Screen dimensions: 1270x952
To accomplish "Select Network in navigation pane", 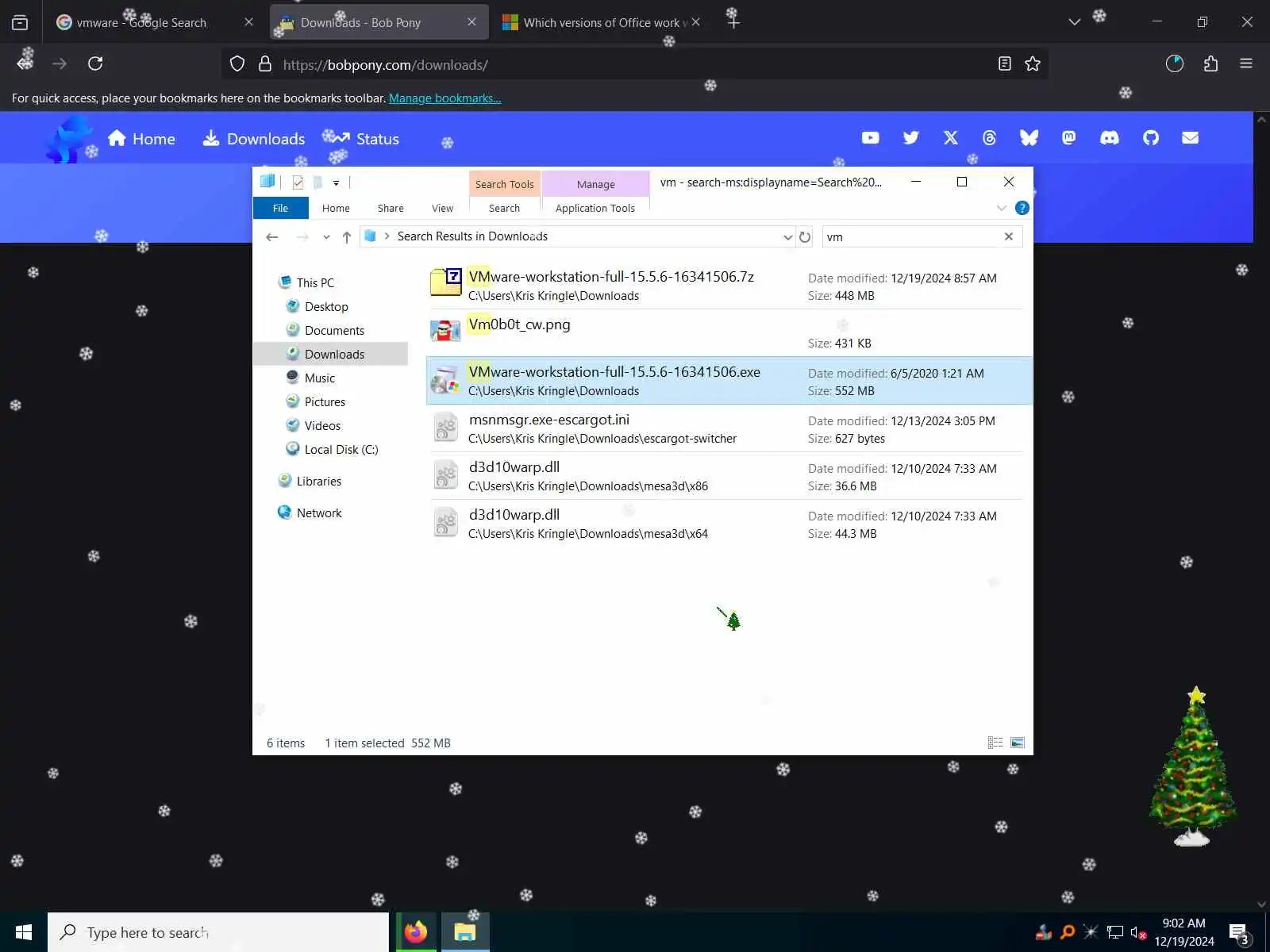I will (319, 512).
